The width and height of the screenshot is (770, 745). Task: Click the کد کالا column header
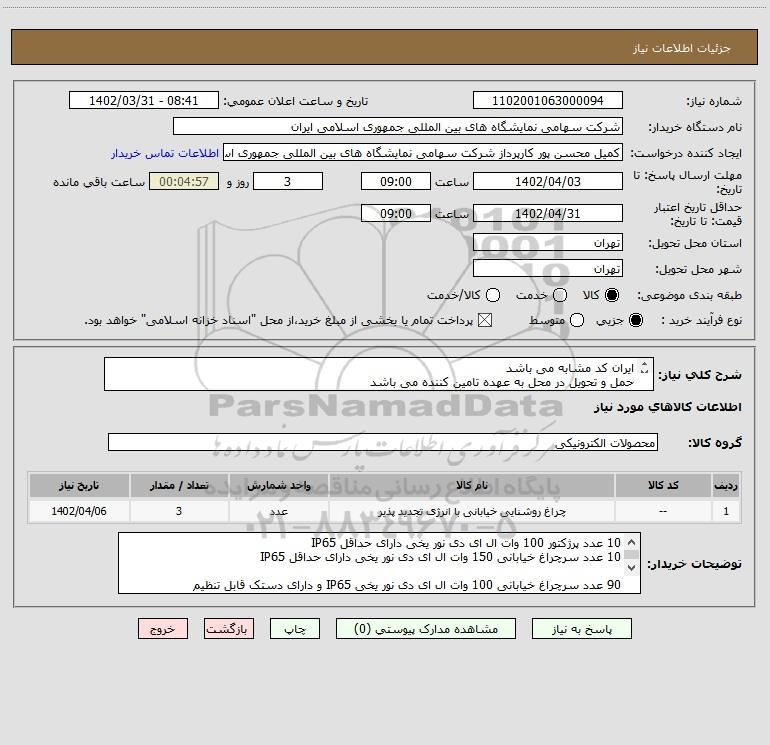click(x=663, y=485)
